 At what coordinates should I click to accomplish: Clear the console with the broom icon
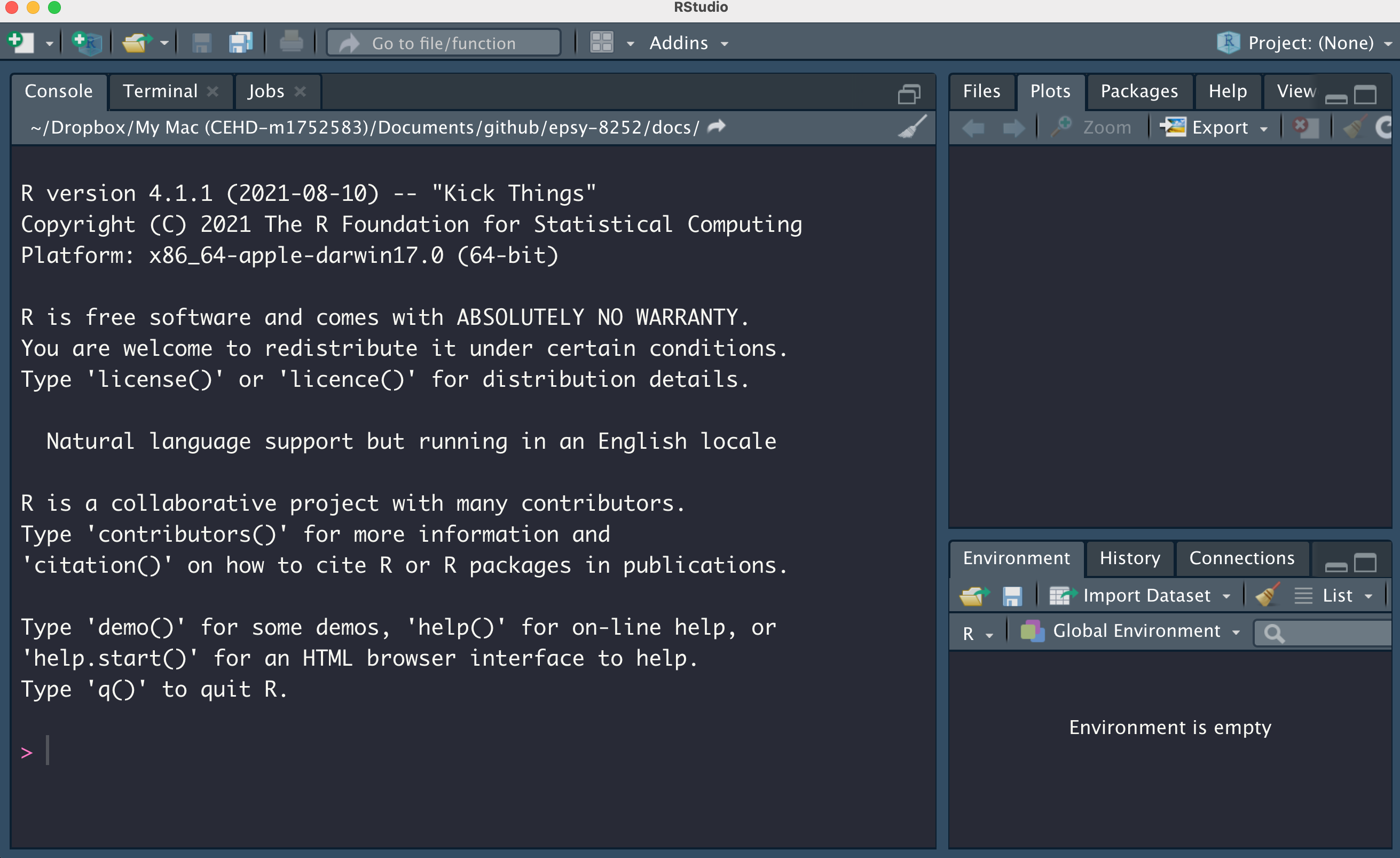point(913,127)
